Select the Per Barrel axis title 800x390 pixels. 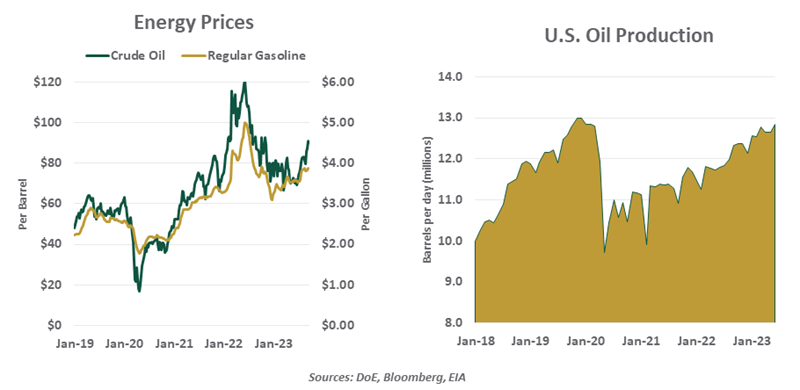(23, 204)
